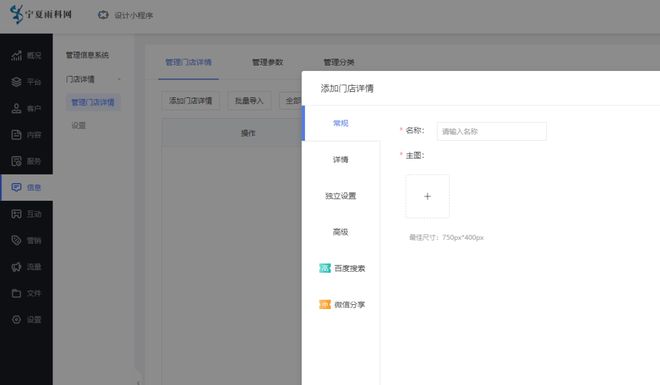Click the 名称 input field
This screenshot has width=660, height=385.
(492, 131)
